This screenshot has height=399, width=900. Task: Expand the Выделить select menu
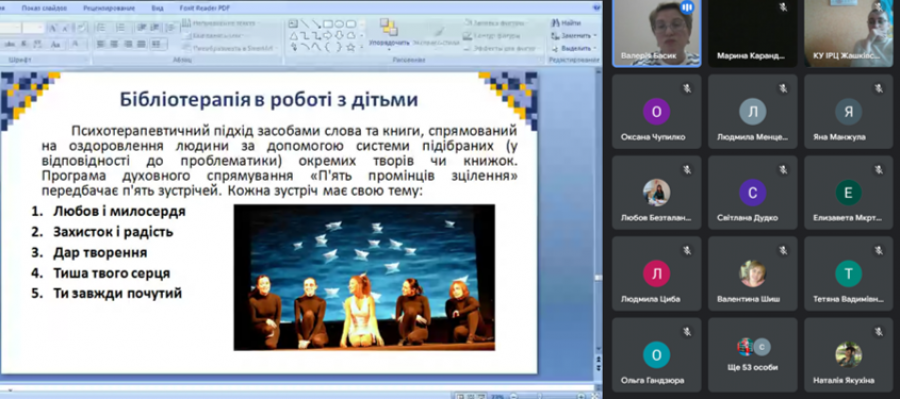tap(574, 48)
